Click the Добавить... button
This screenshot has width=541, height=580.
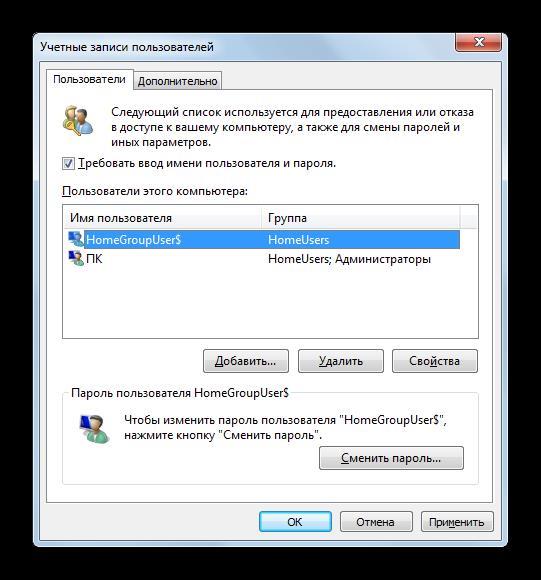point(246,361)
